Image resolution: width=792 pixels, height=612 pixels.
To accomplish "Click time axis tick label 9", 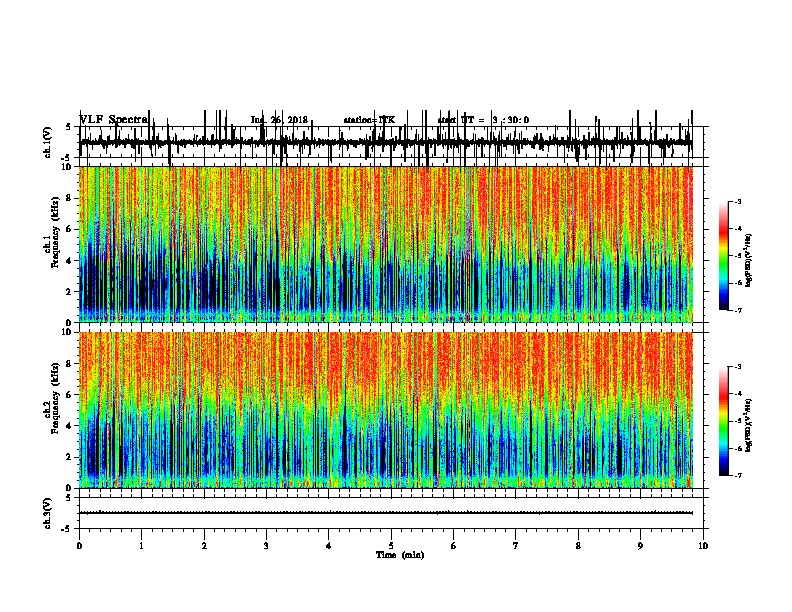I will click(640, 546).
